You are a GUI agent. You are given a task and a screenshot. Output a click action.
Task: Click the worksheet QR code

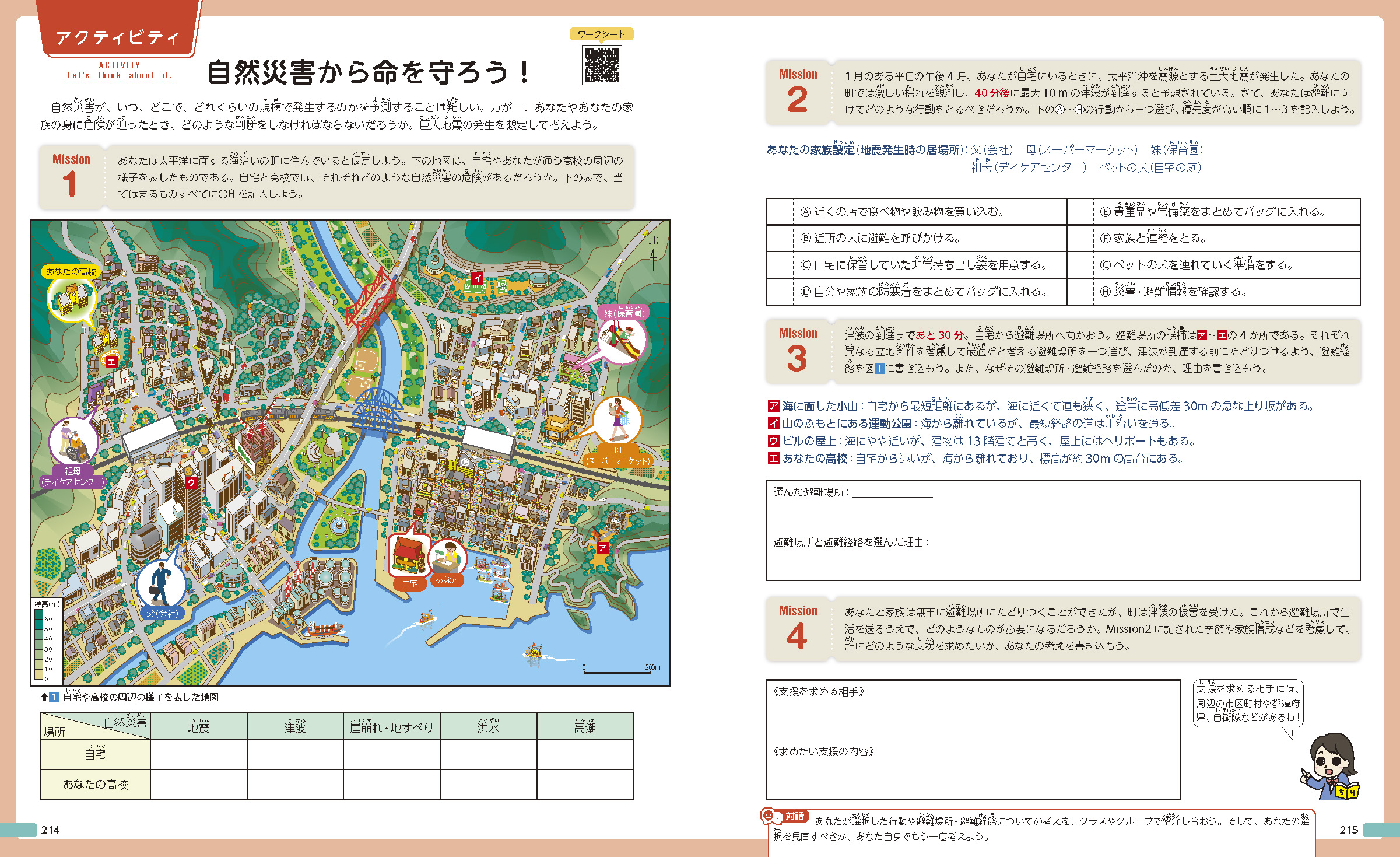click(602, 65)
